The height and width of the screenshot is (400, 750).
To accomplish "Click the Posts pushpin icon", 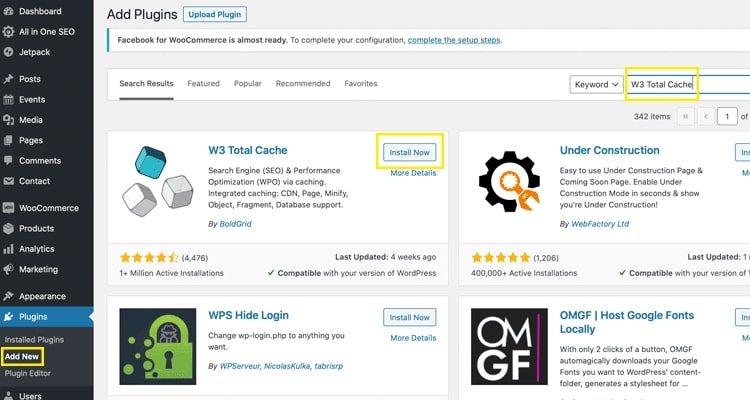I will (8, 79).
